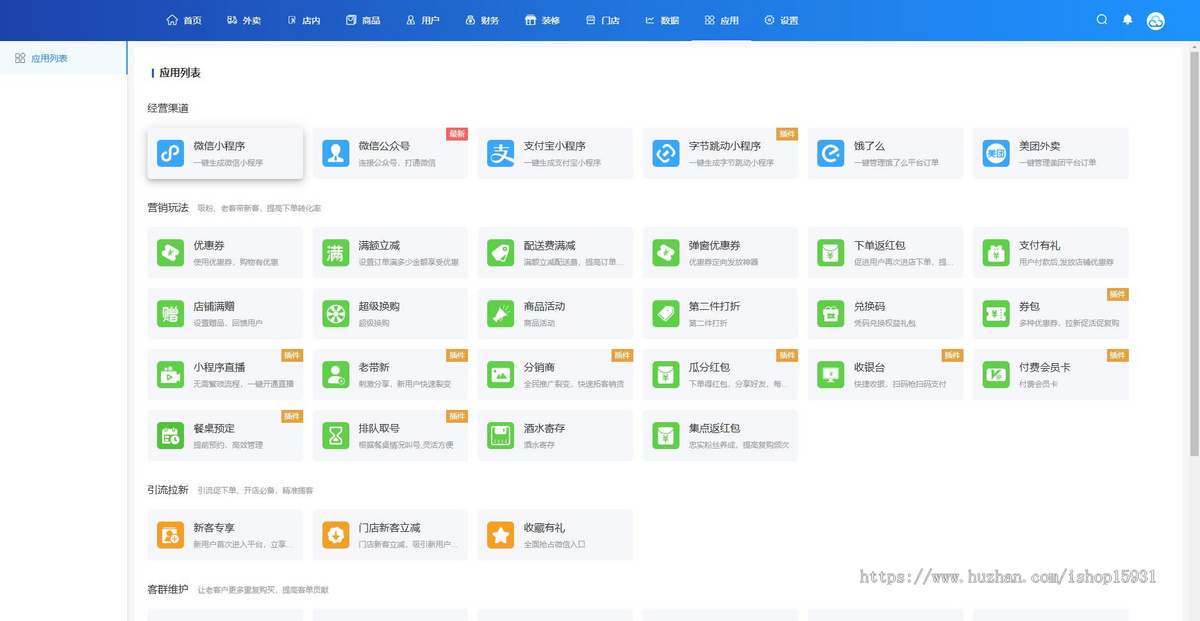Open the 弹窗优惠券 card
This screenshot has height=621, width=1200.
[x=720, y=253]
